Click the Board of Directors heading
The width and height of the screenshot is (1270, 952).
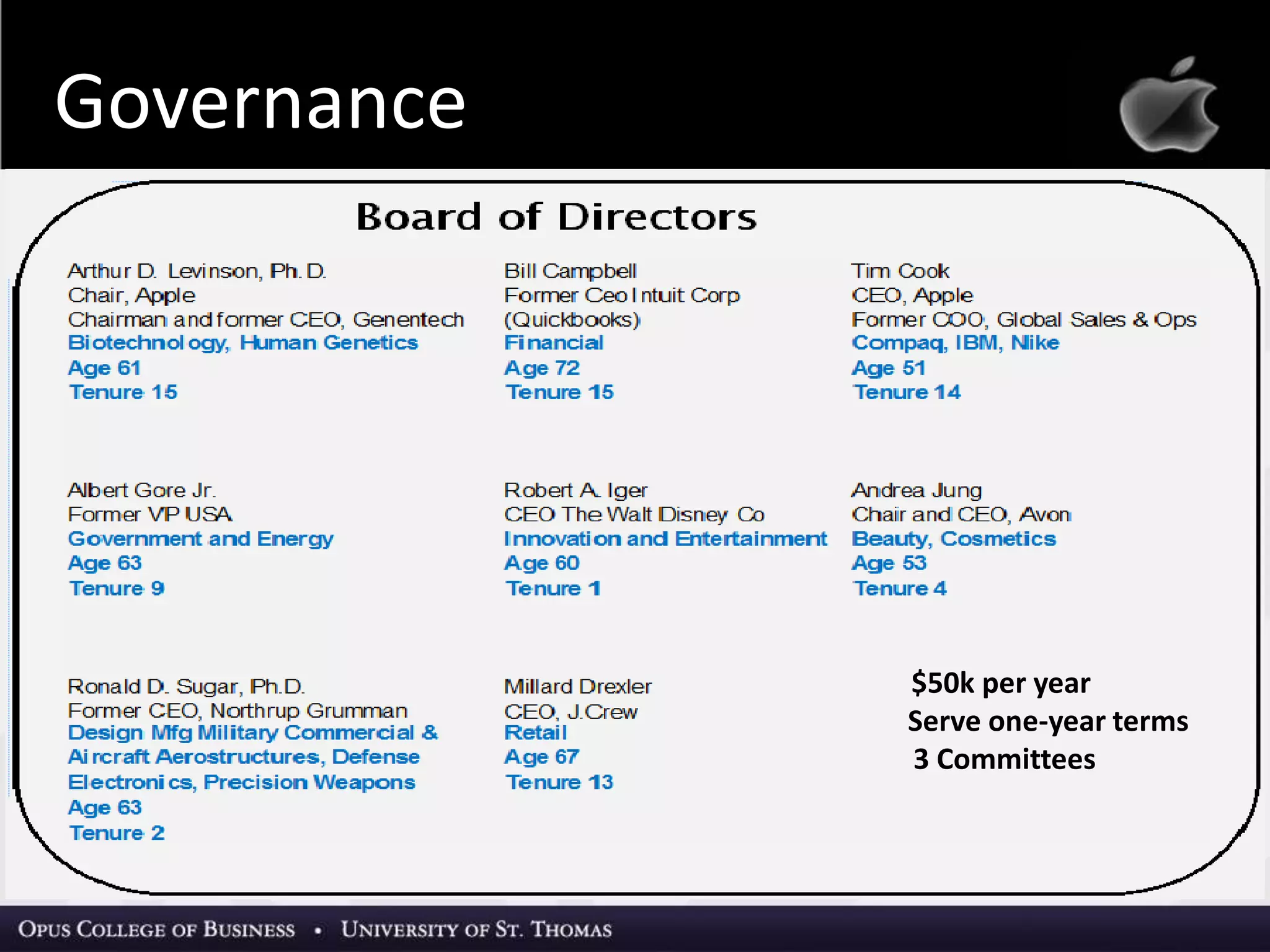click(556, 217)
